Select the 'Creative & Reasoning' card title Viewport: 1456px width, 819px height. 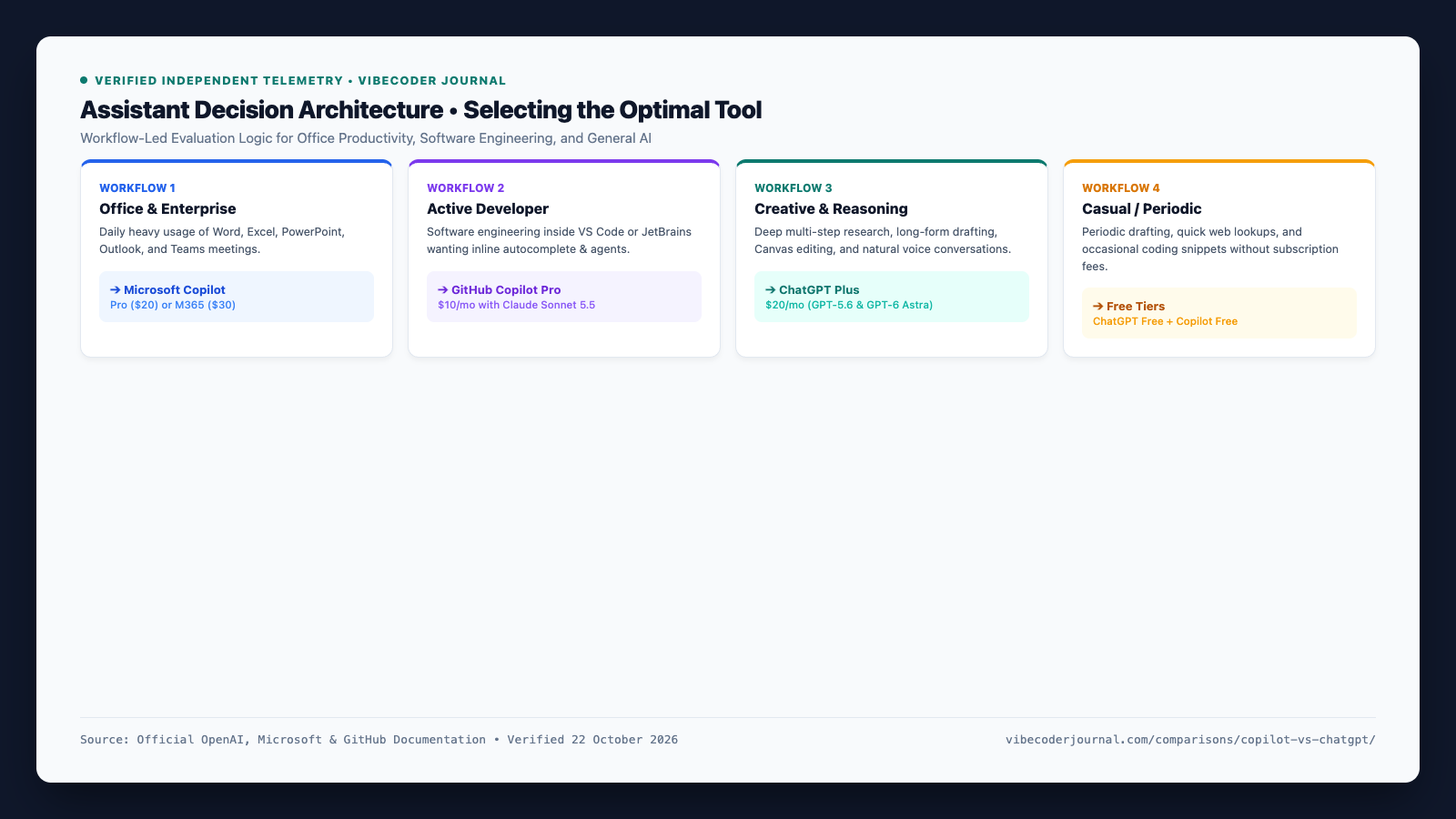point(831,208)
